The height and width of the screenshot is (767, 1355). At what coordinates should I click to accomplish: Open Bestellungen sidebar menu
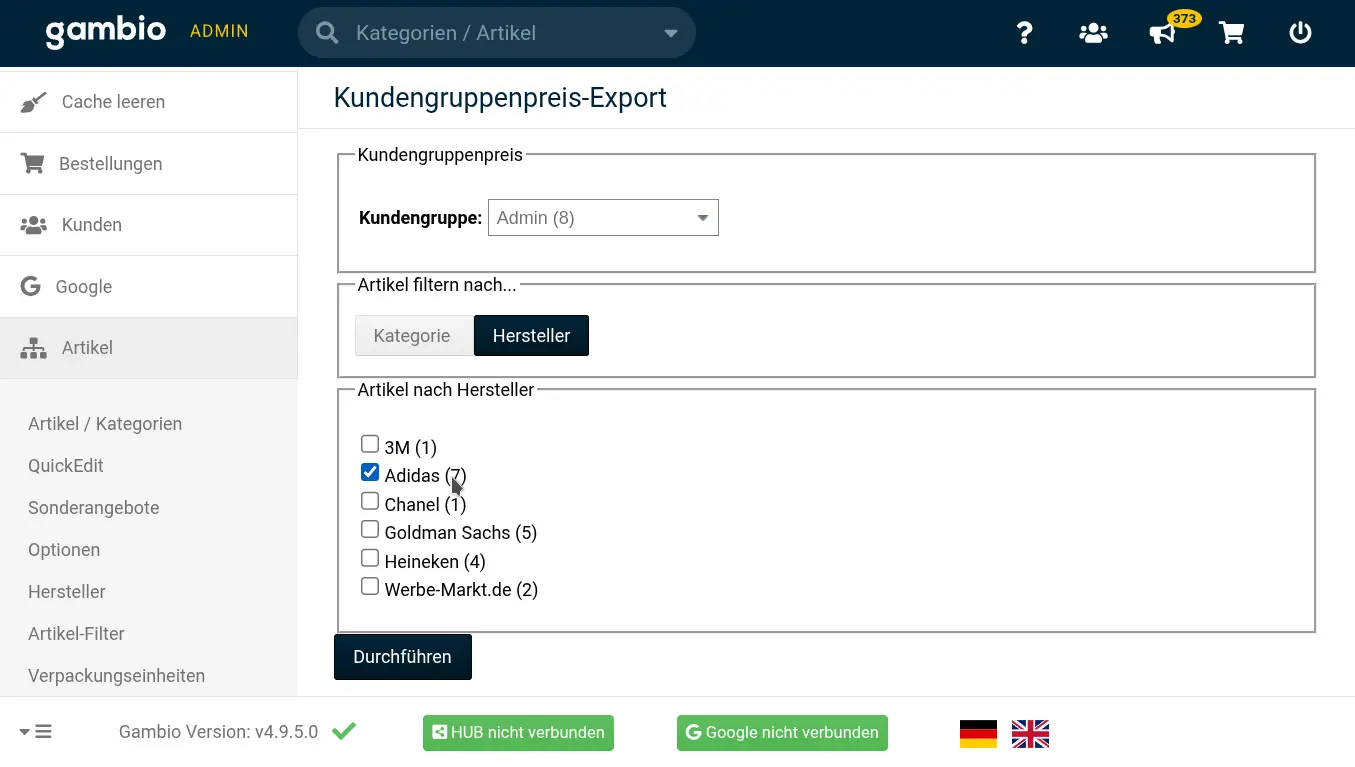(148, 164)
